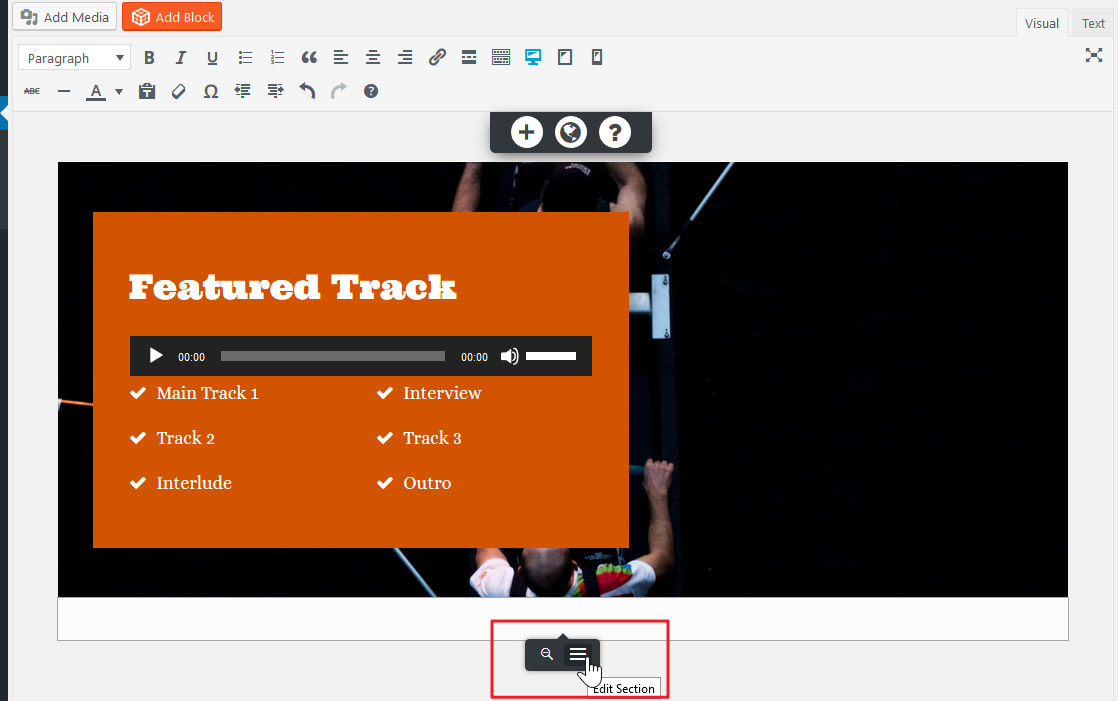Click the Main Track 1 list item
This screenshot has height=701, width=1118.
point(207,393)
